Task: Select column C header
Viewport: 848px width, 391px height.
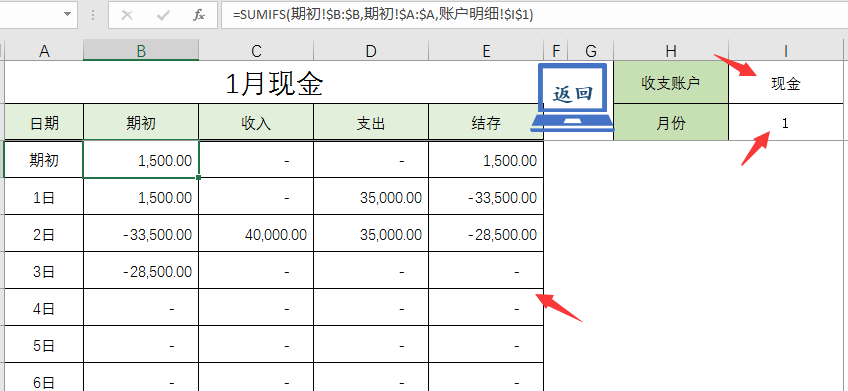Action: click(x=256, y=51)
